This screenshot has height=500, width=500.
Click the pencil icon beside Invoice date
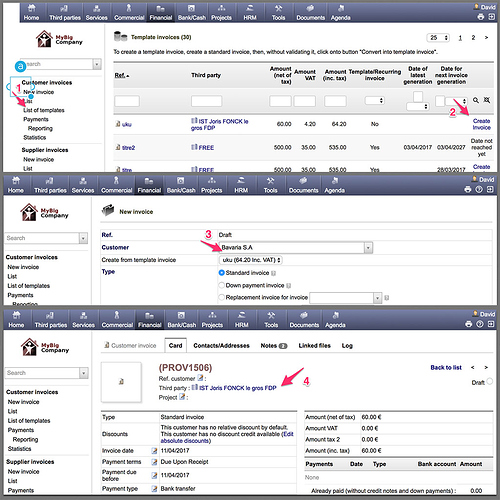click(154, 451)
